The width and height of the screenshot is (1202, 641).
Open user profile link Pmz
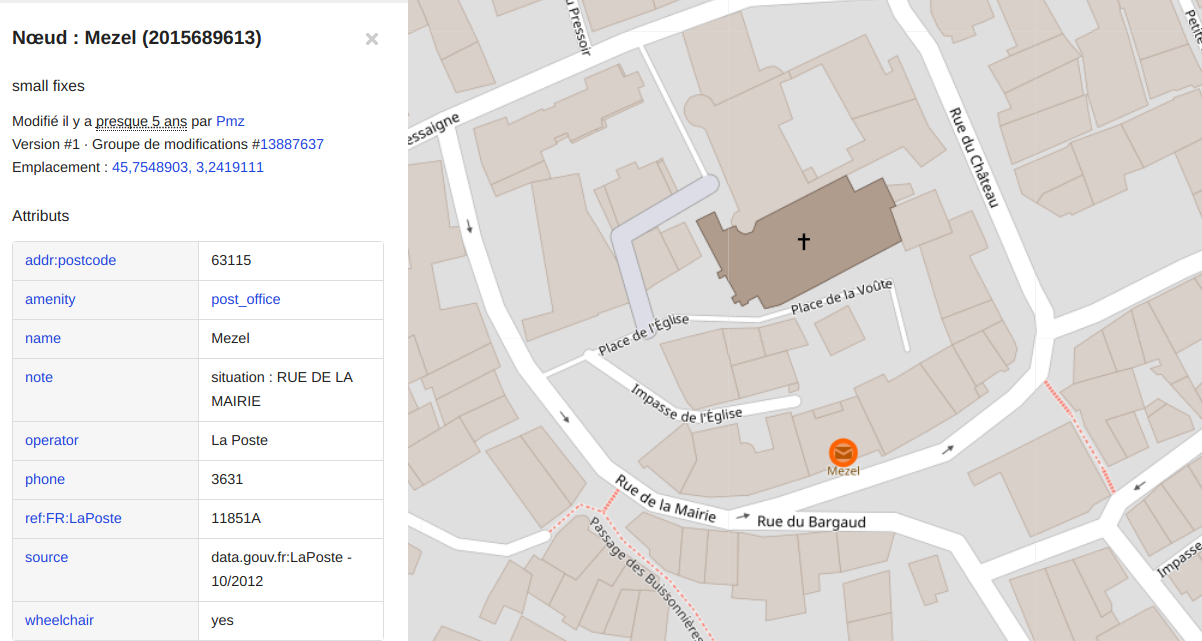coord(230,121)
